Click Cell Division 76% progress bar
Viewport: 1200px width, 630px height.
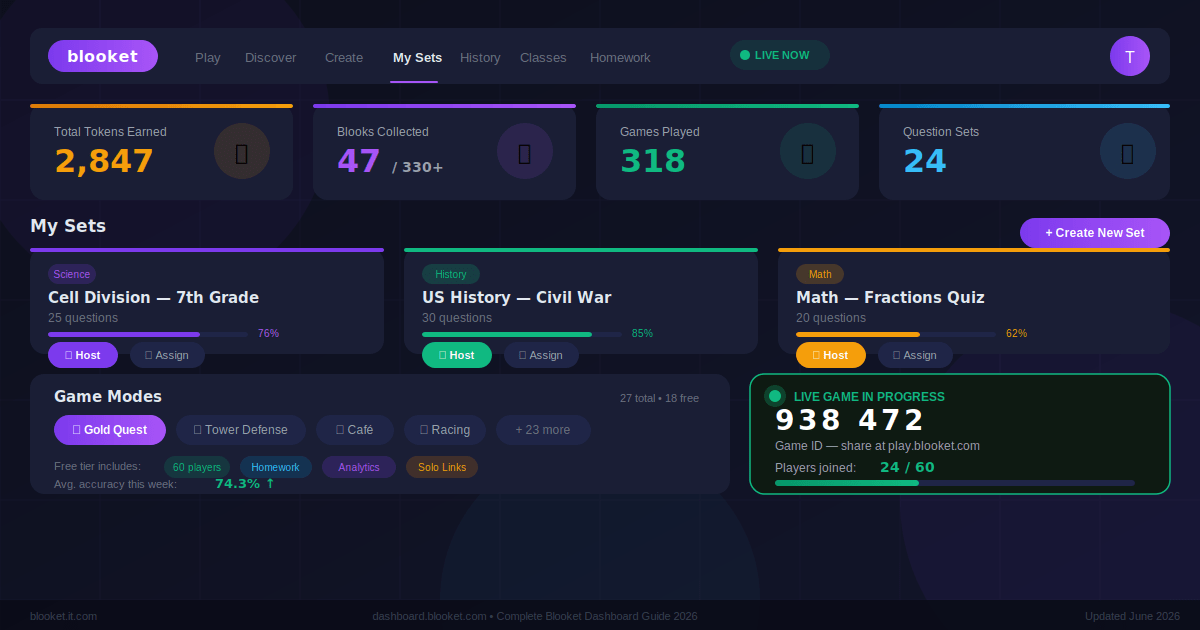tap(148, 334)
